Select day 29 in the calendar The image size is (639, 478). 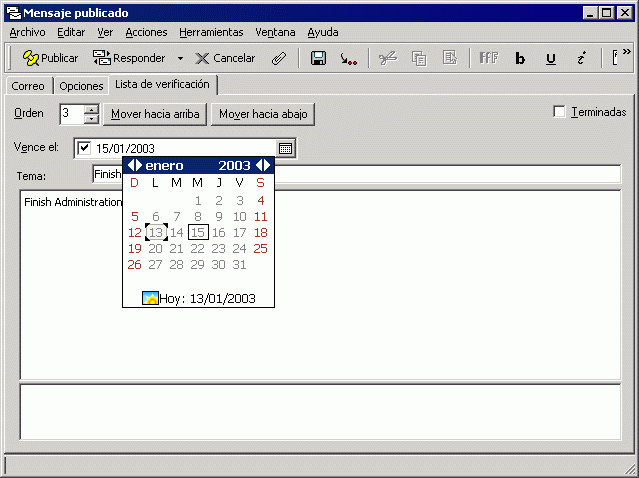(x=198, y=264)
